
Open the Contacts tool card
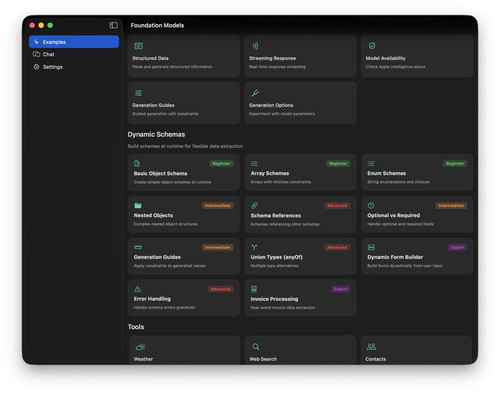(416, 350)
